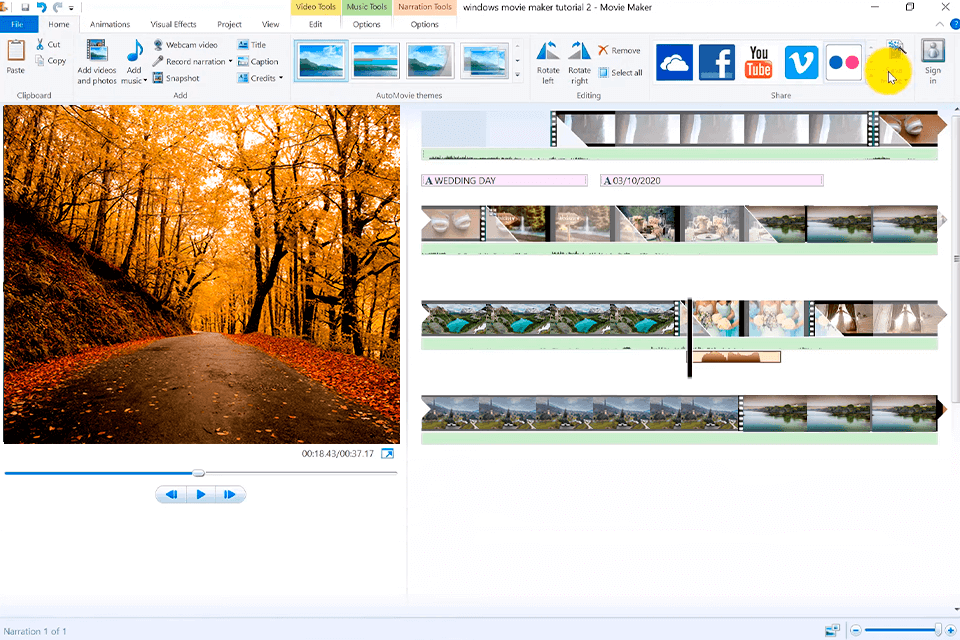The image size is (960, 640).
Task: Click Webcam video
Action: 185,45
